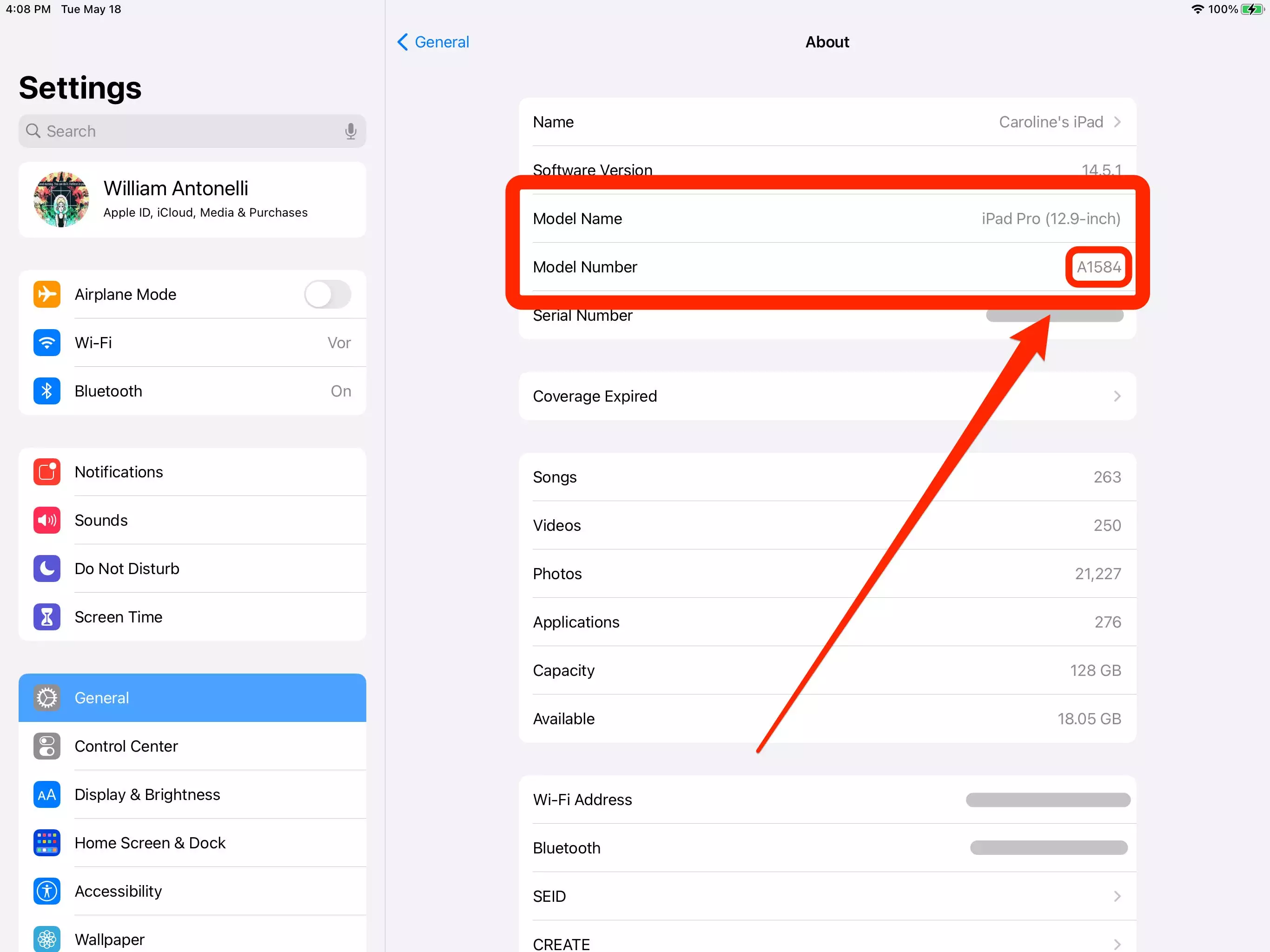
Task: Open the Name row chevron for Caroline's iPad
Action: point(1117,122)
